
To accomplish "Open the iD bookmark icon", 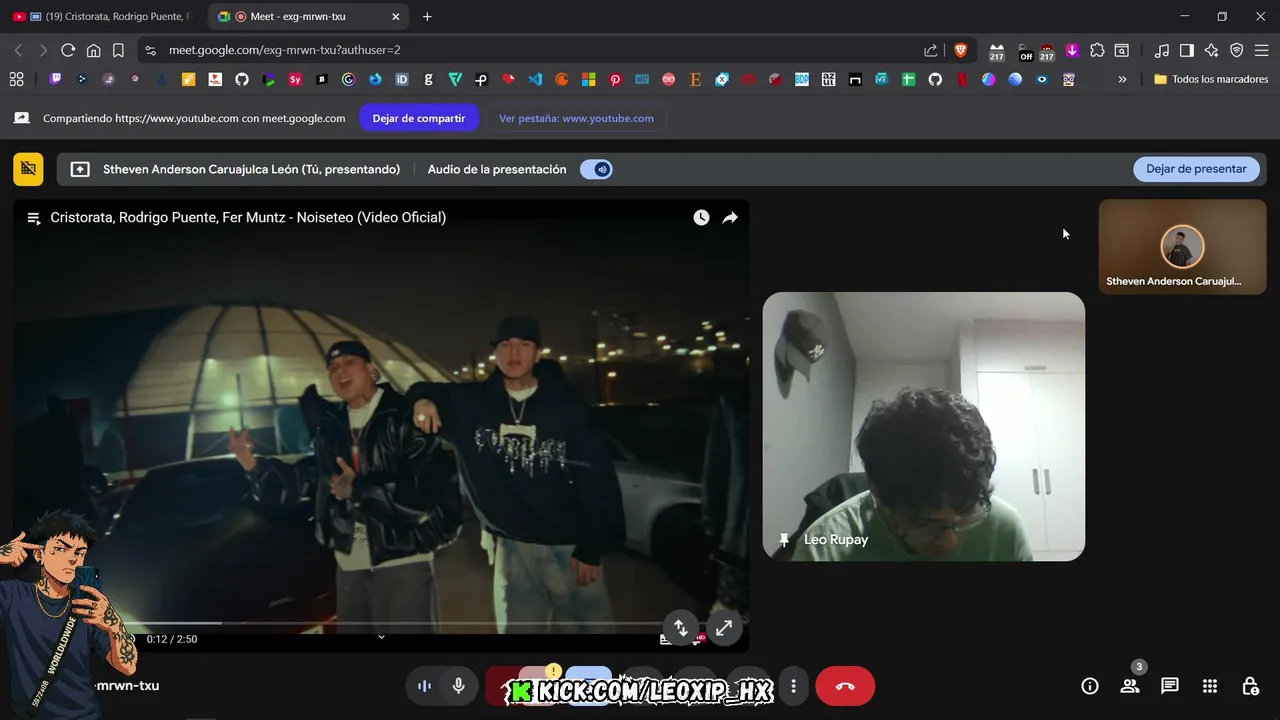I will pyautogui.click(x=402, y=79).
